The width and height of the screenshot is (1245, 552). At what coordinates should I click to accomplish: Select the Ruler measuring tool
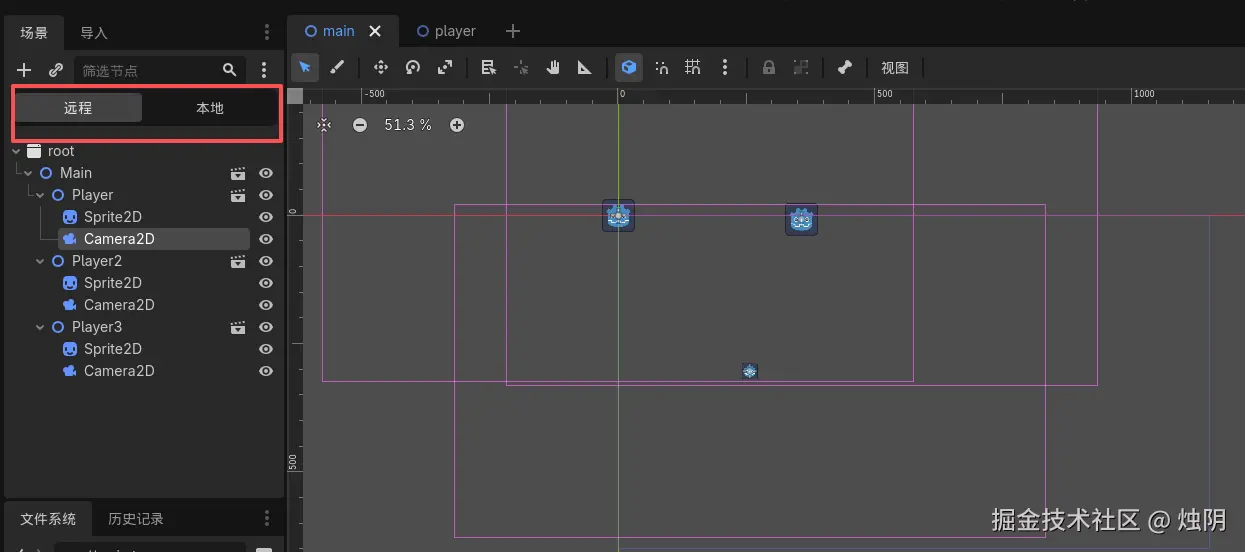585,67
